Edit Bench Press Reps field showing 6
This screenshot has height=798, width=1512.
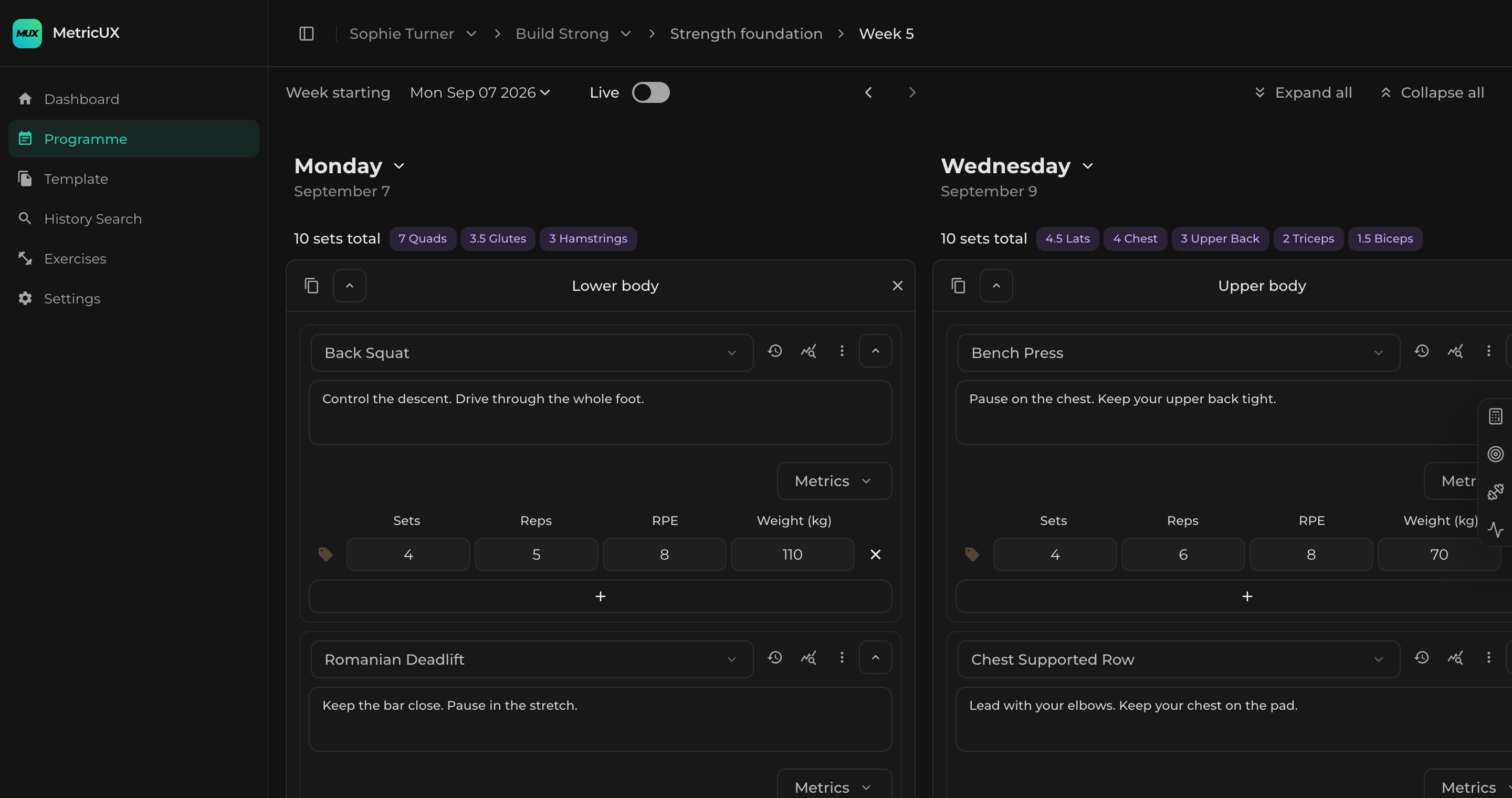[1183, 554]
